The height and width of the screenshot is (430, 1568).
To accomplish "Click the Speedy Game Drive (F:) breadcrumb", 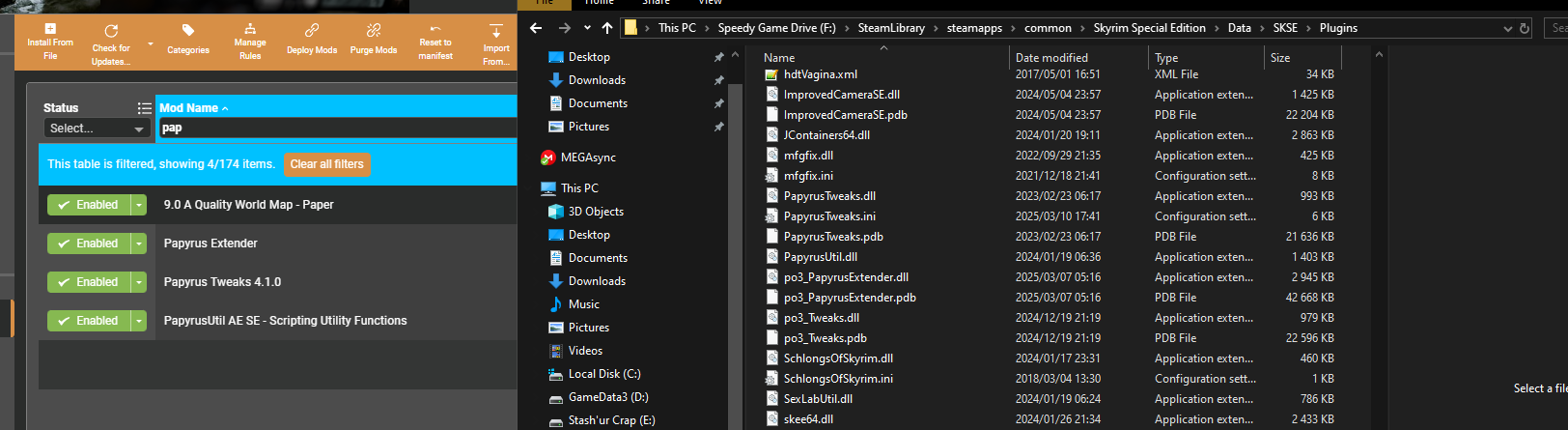I will click(x=776, y=28).
